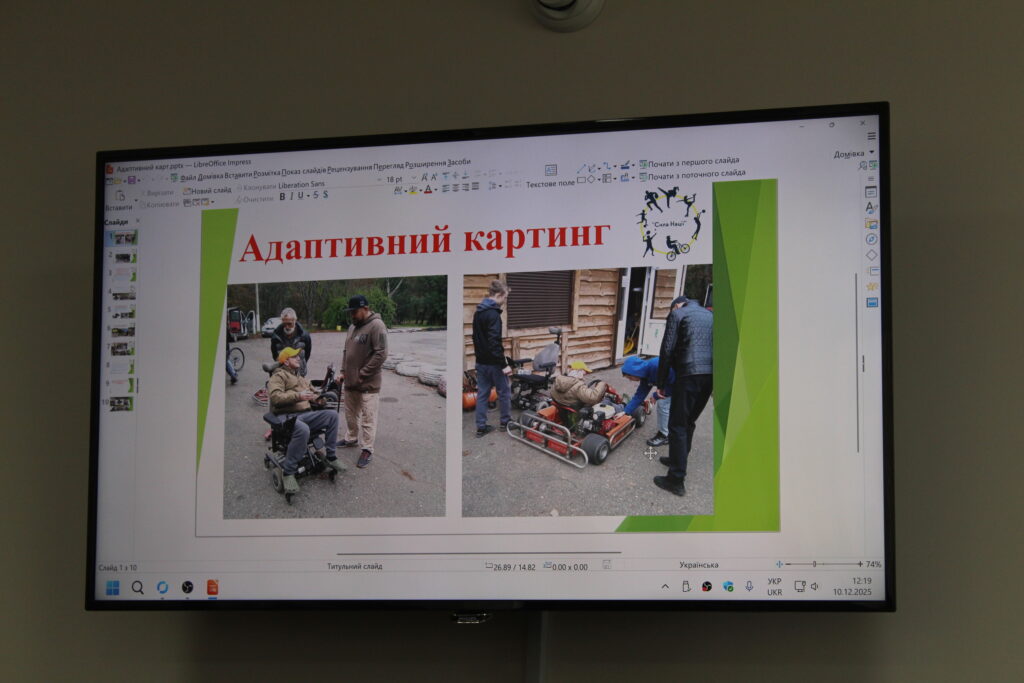Toggle Bold formatting
The height and width of the screenshot is (683, 1024).
(x=282, y=196)
